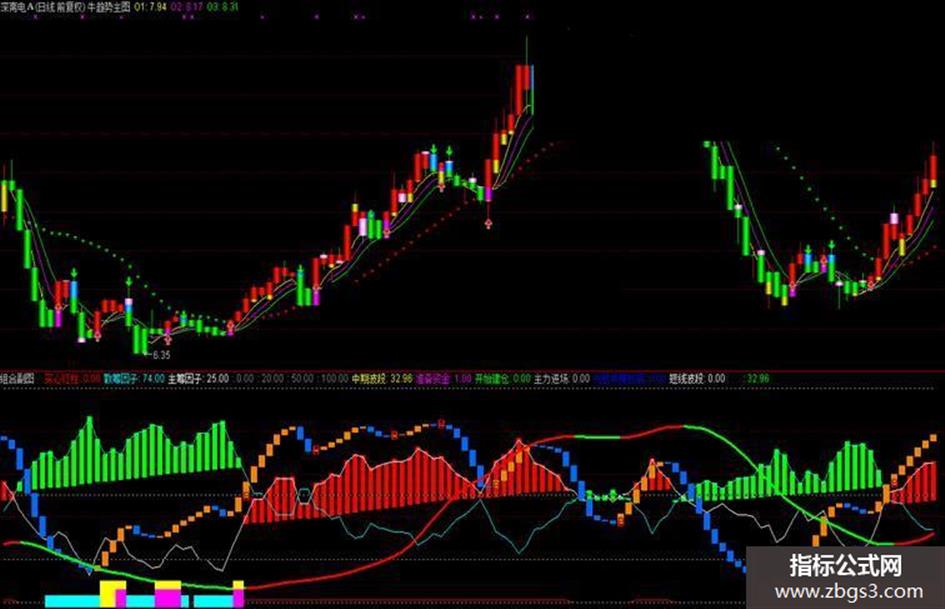
Task: Select the :100.00 reference level value
Action: pos(333,379)
